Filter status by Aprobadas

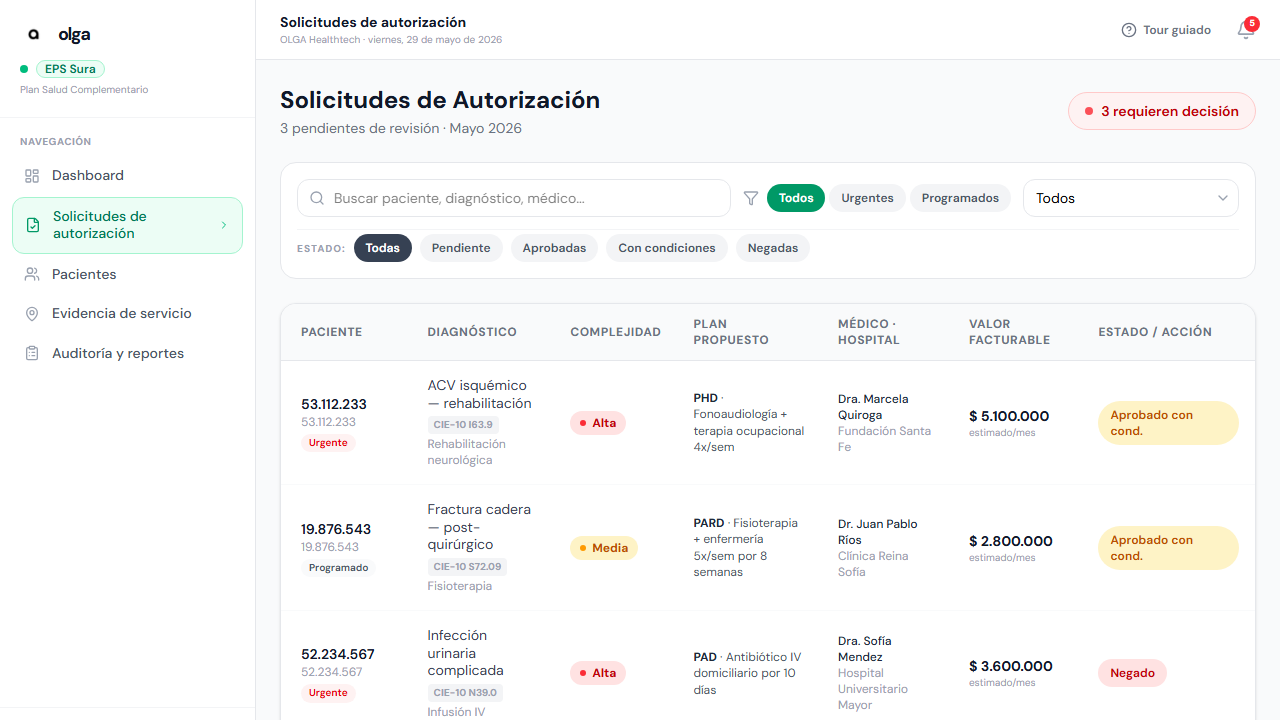click(554, 248)
